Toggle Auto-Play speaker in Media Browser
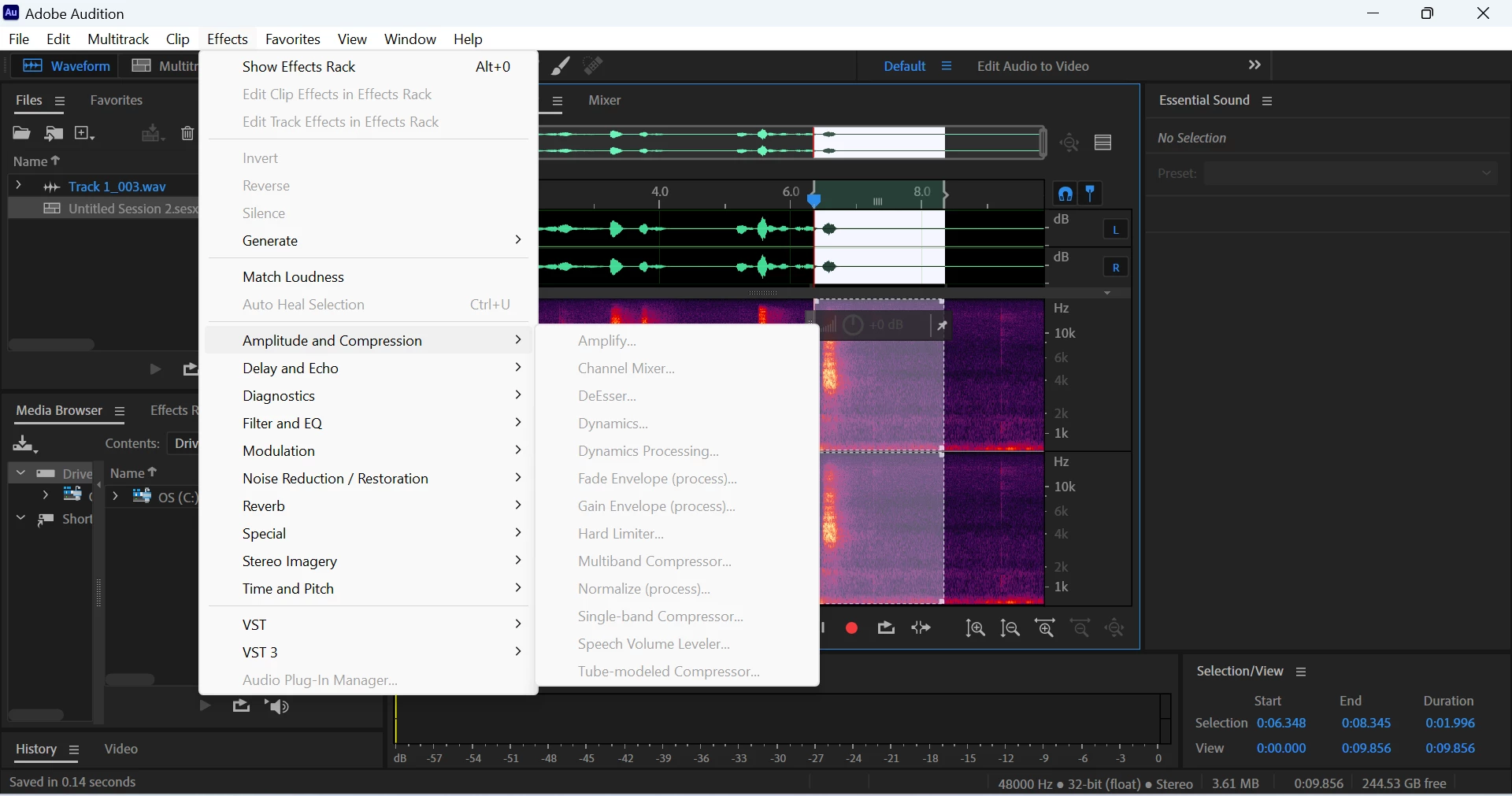1512x796 pixels. 277,708
